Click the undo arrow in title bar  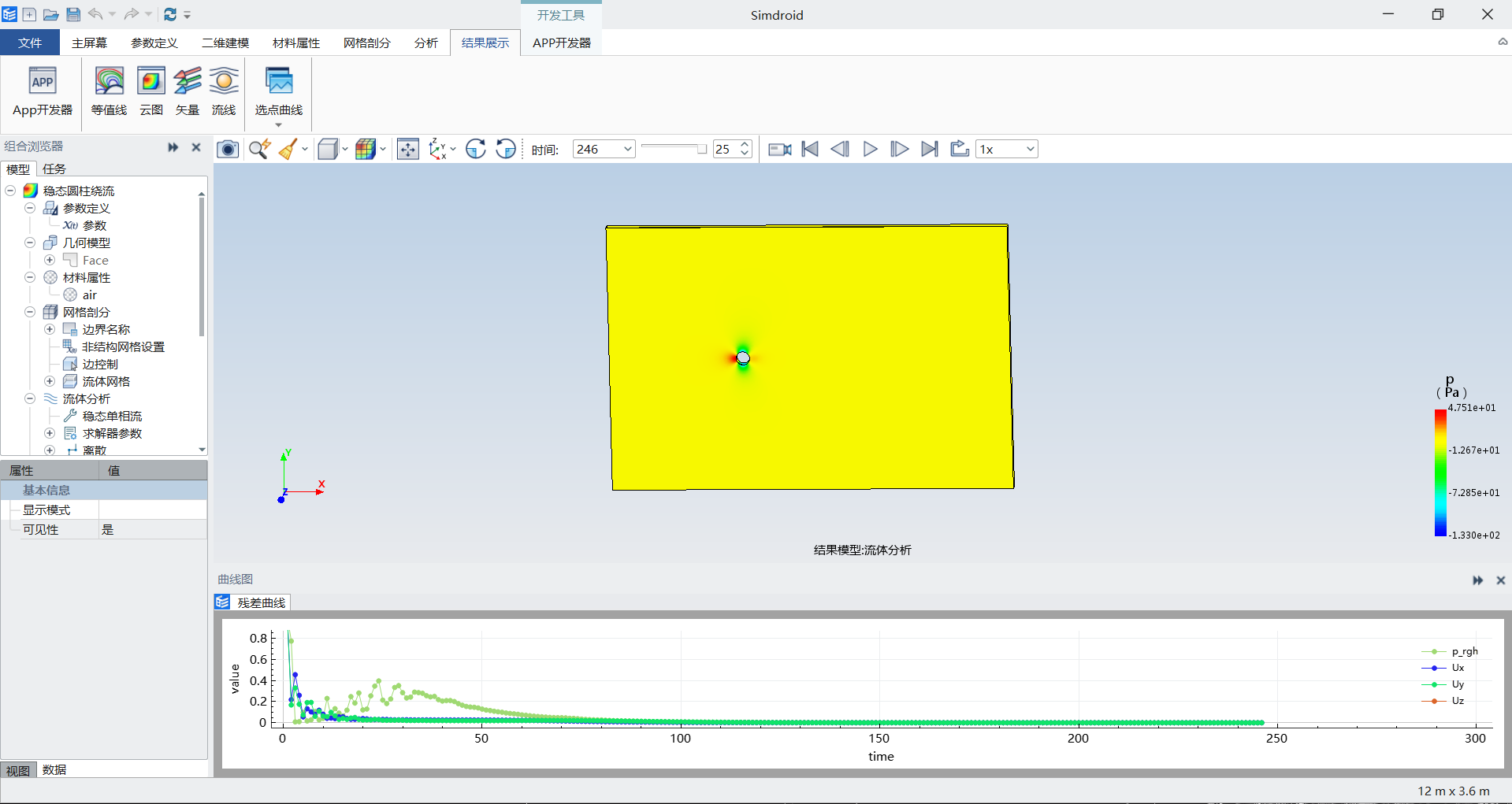click(95, 14)
